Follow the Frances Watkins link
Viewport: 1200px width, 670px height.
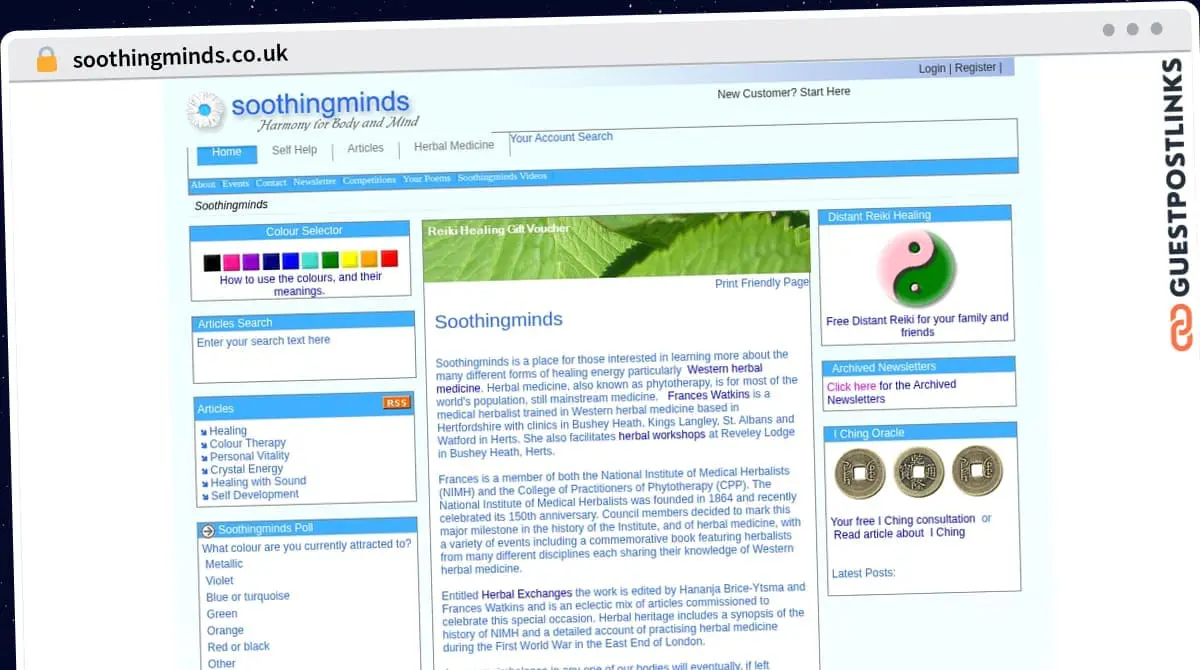708,395
